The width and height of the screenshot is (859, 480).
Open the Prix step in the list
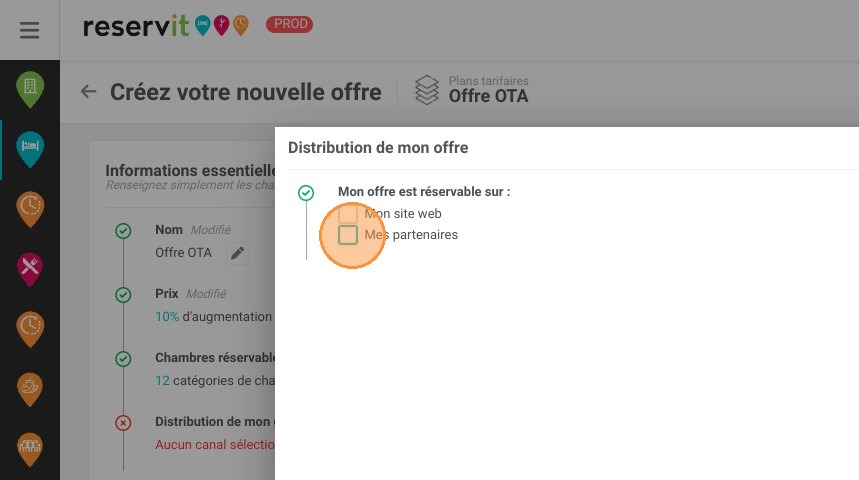click(167, 294)
